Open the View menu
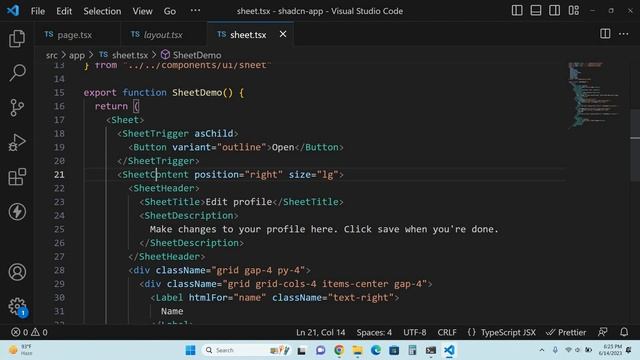 (x=142, y=11)
